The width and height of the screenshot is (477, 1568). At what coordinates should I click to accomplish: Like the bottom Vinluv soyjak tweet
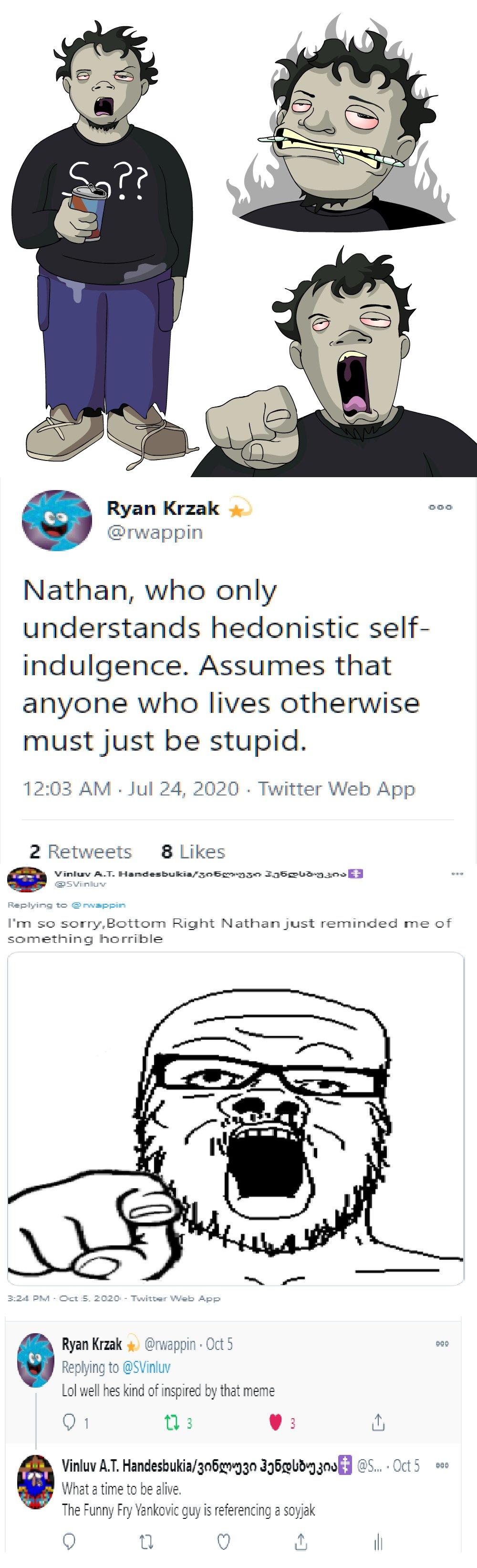click(224, 1541)
